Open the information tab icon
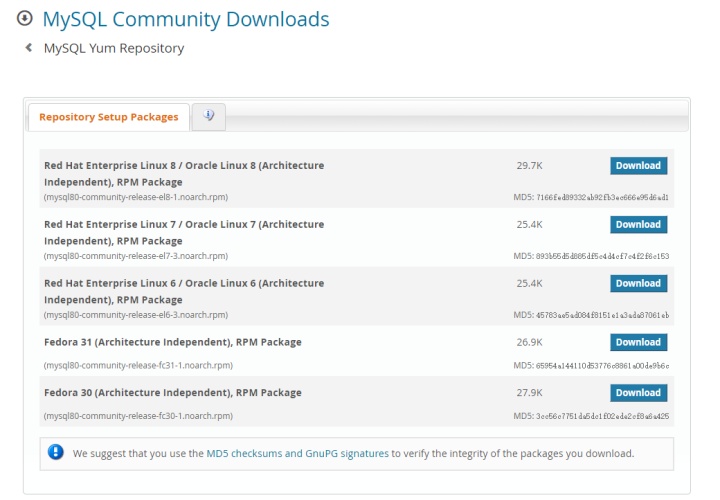Image resolution: width=720 pixels, height=500 pixels. tap(208, 117)
